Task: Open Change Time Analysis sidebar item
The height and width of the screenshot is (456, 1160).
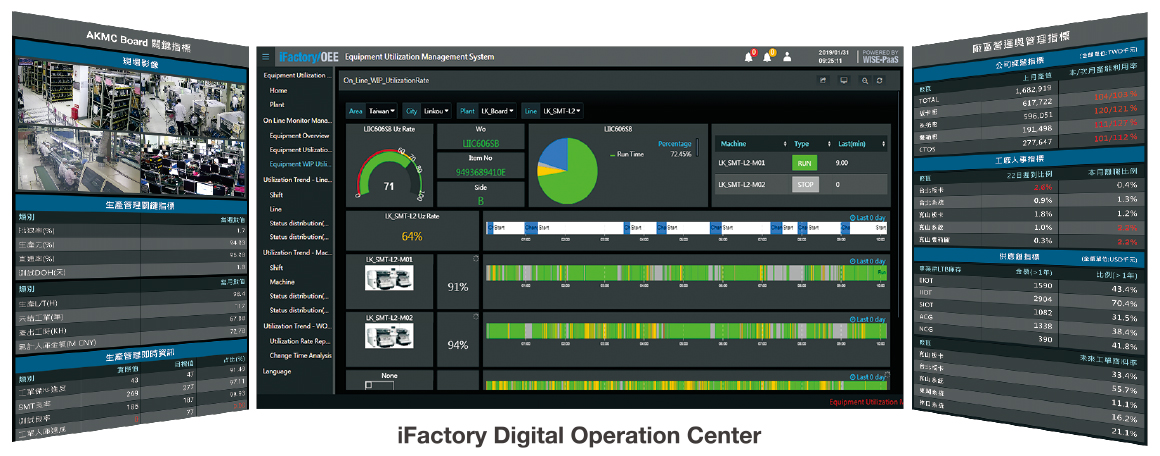Action: (300, 355)
